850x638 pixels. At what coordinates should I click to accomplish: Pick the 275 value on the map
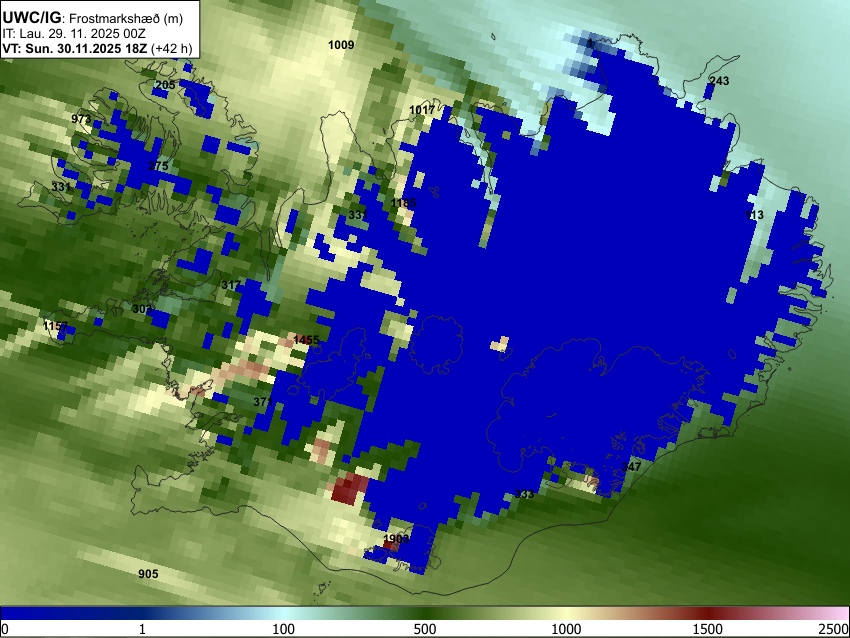(158, 166)
